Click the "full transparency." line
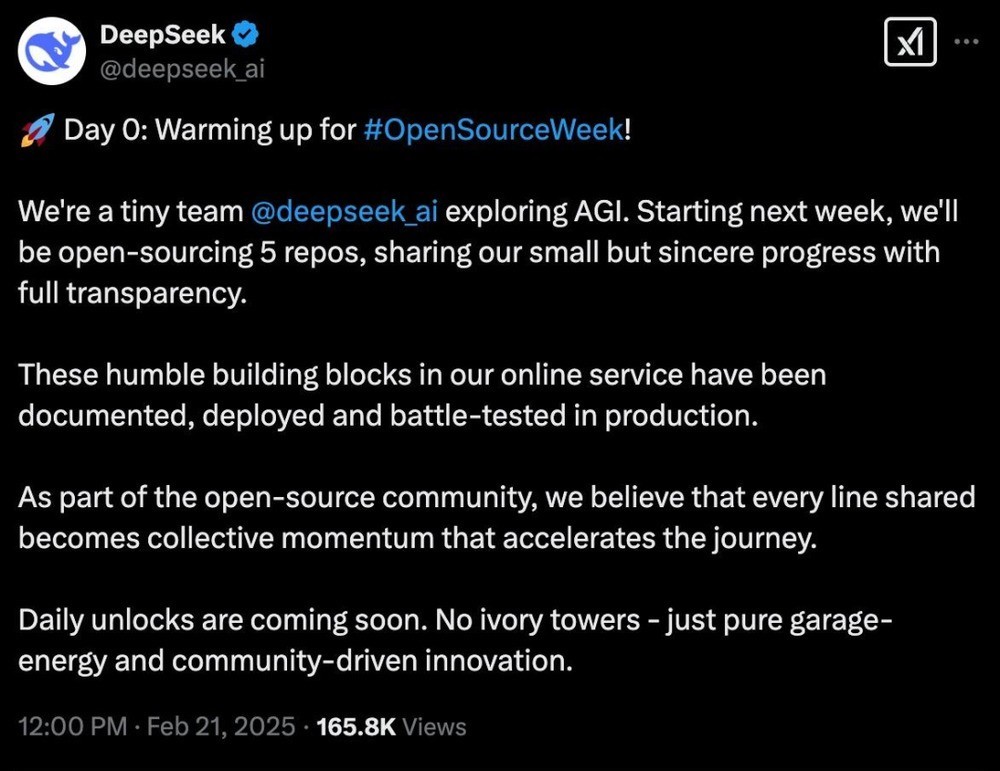Image resolution: width=1000 pixels, height=771 pixels. pos(131,294)
